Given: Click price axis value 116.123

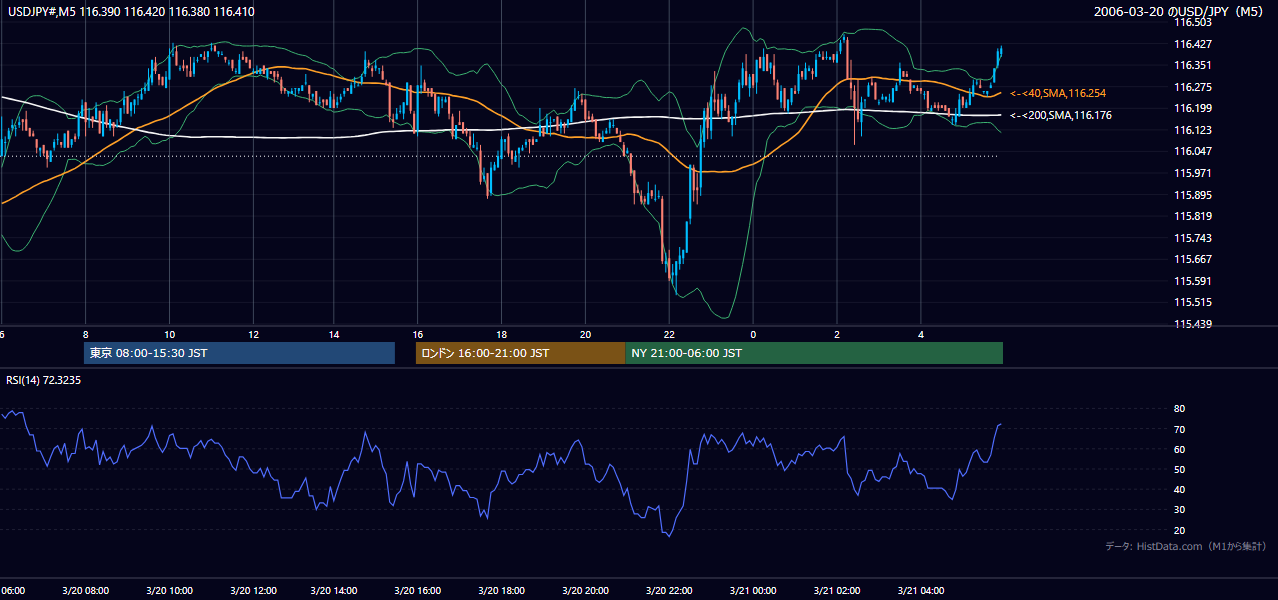Looking at the screenshot, I should [1192, 130].
